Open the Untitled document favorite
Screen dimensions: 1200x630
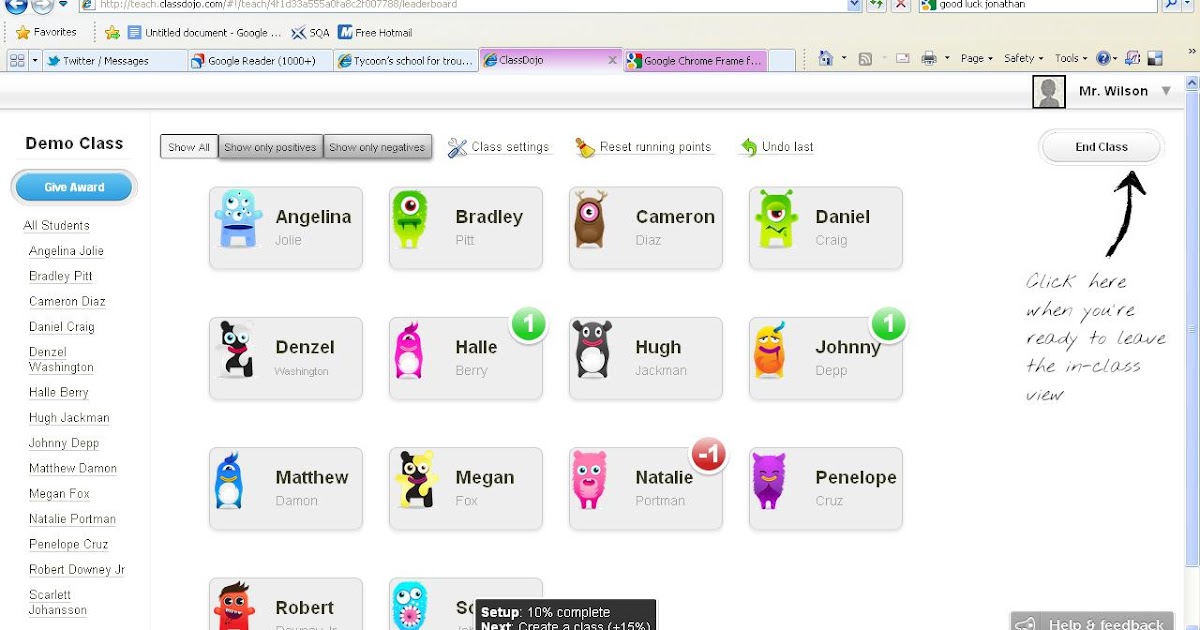pyautogui.click(x=203, y=32)
